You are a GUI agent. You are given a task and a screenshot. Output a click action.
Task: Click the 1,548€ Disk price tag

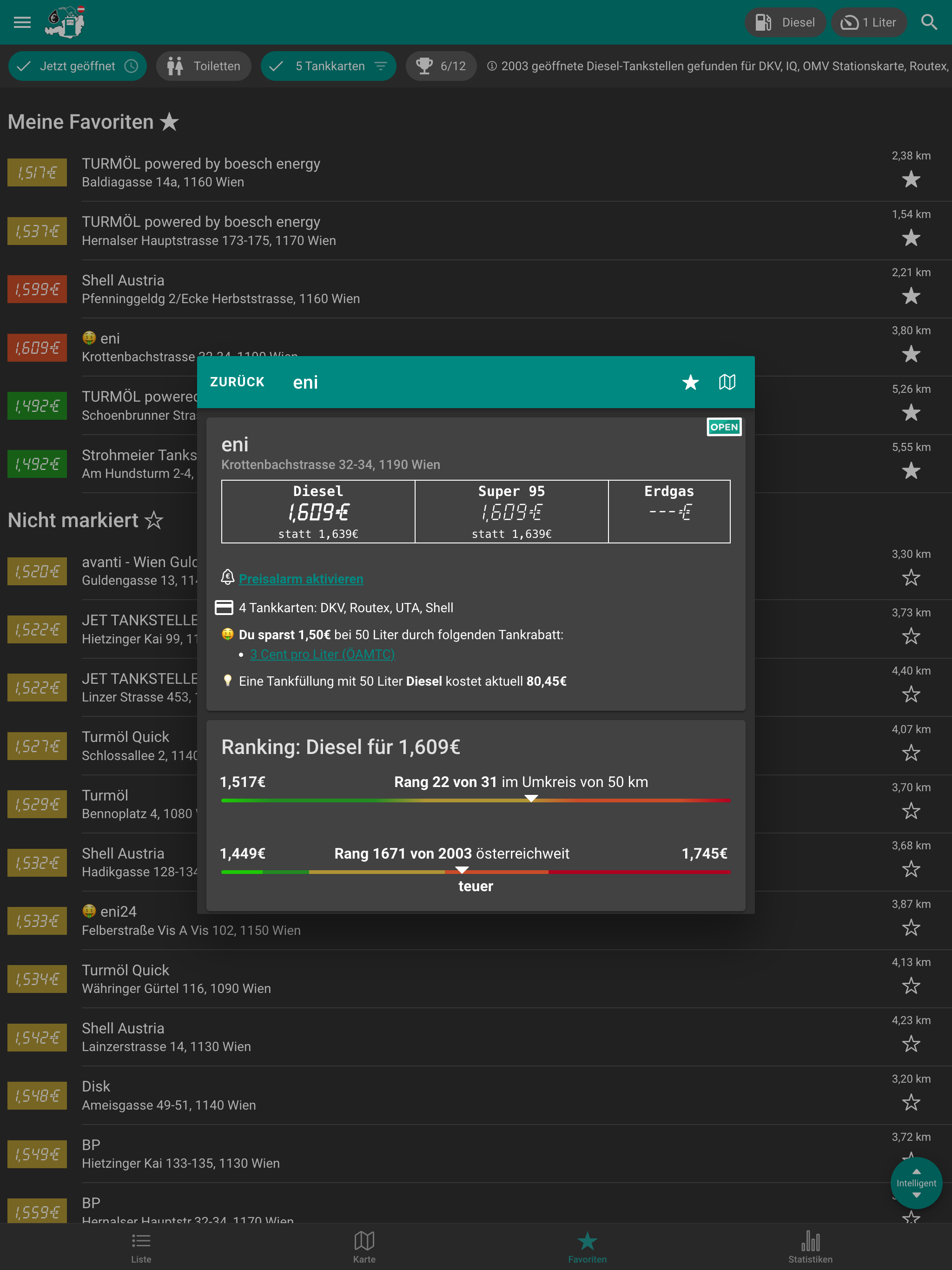tap(37, 1096)
